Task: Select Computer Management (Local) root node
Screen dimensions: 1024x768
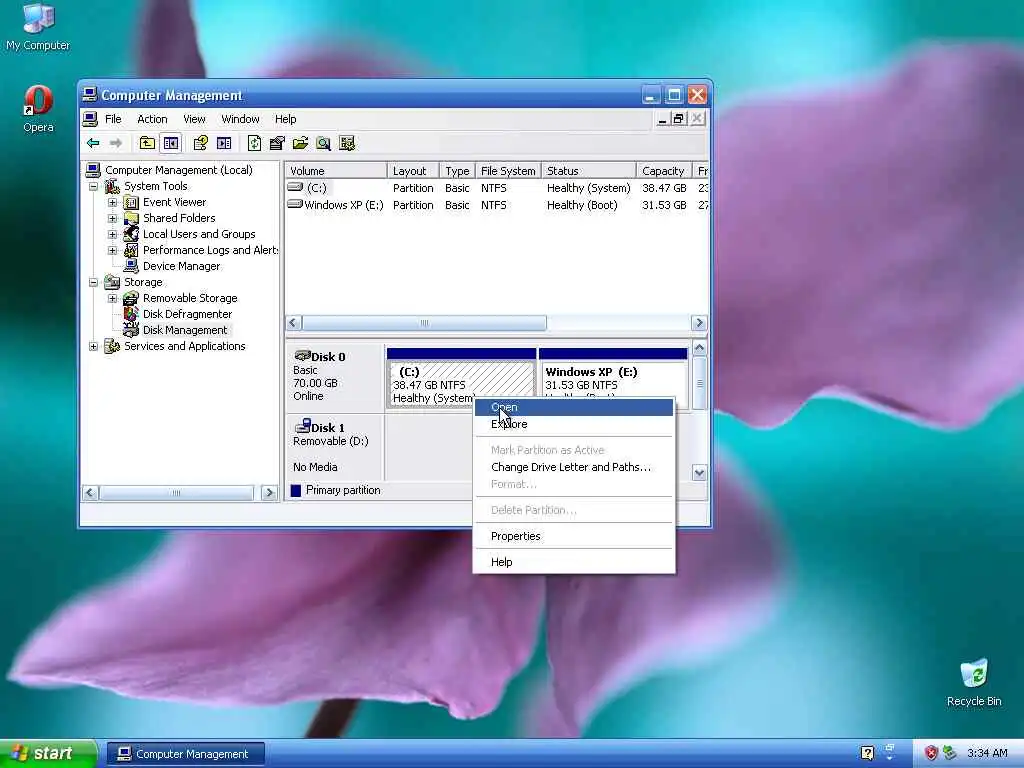Action: (x=178, y=170)
